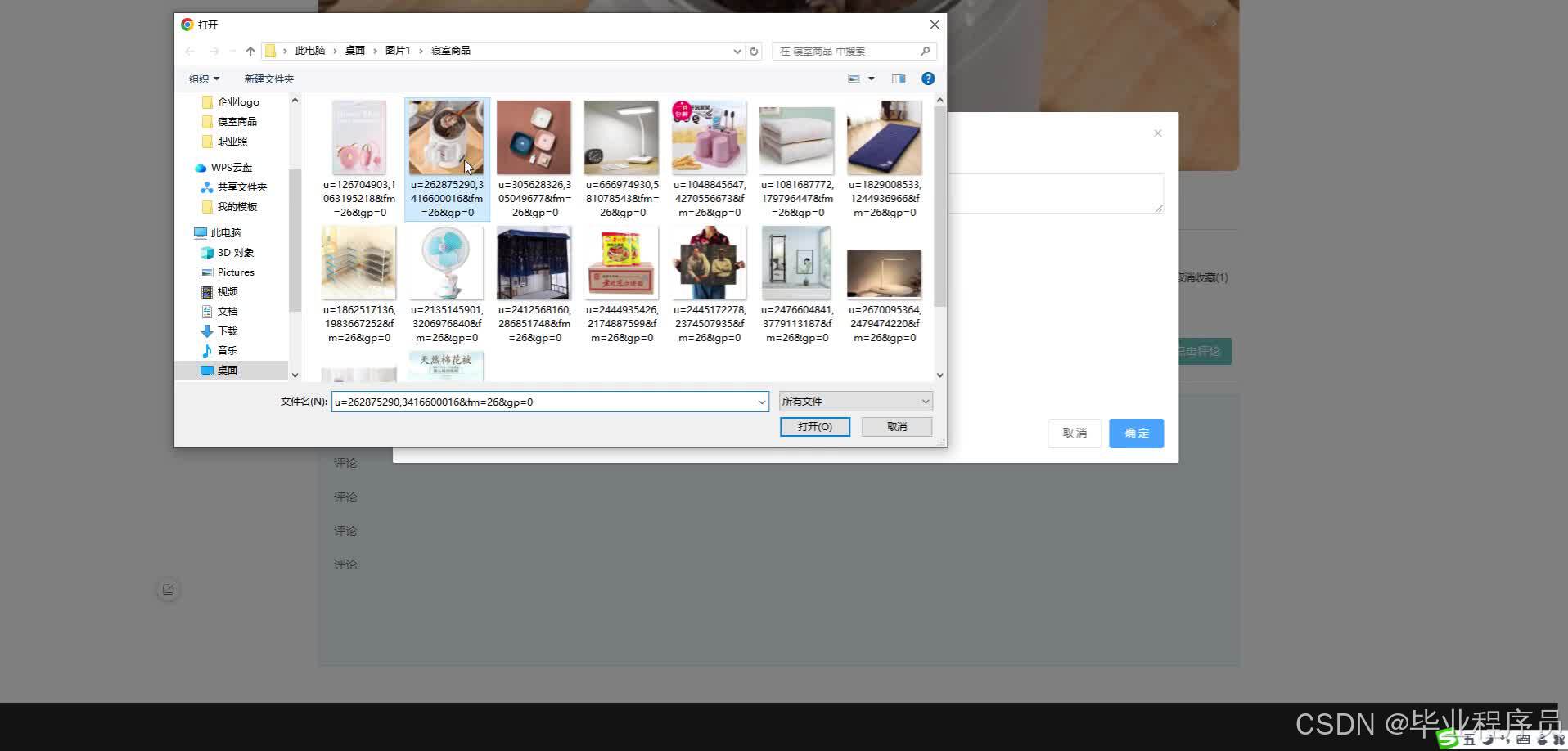1568x751 pixels.
Task: Select thumbnail u=2476604841 mirror image
Action: point(796,263)
